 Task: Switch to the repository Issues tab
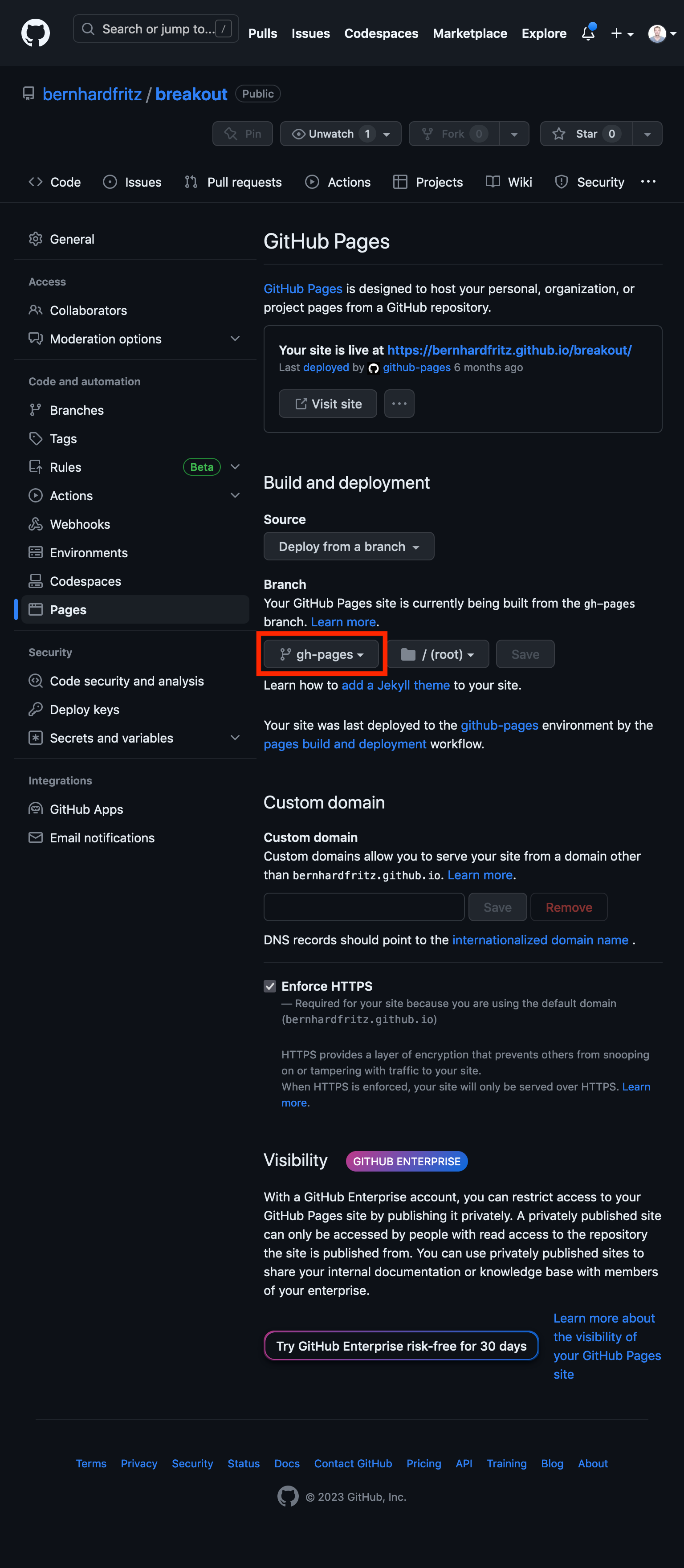[132, 182]
